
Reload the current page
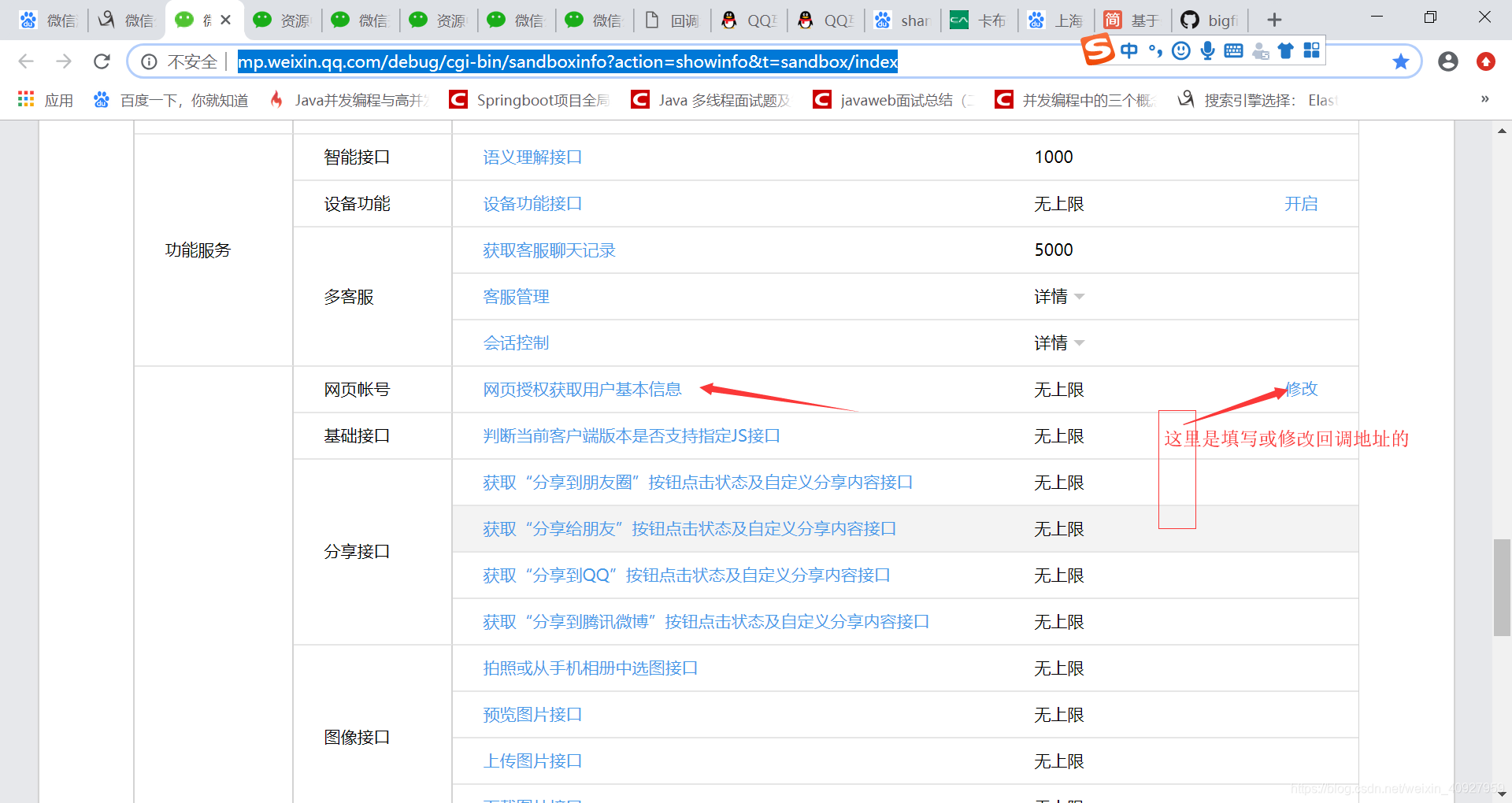coord(102,61)
